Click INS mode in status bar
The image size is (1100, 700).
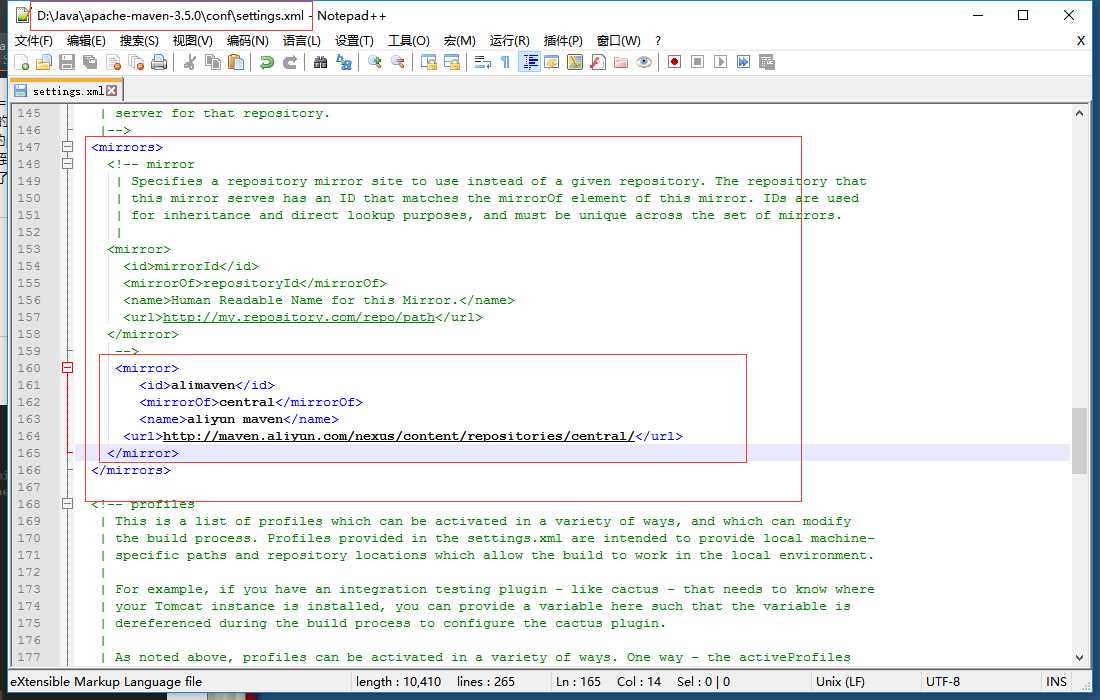(x=1056, y=681)
